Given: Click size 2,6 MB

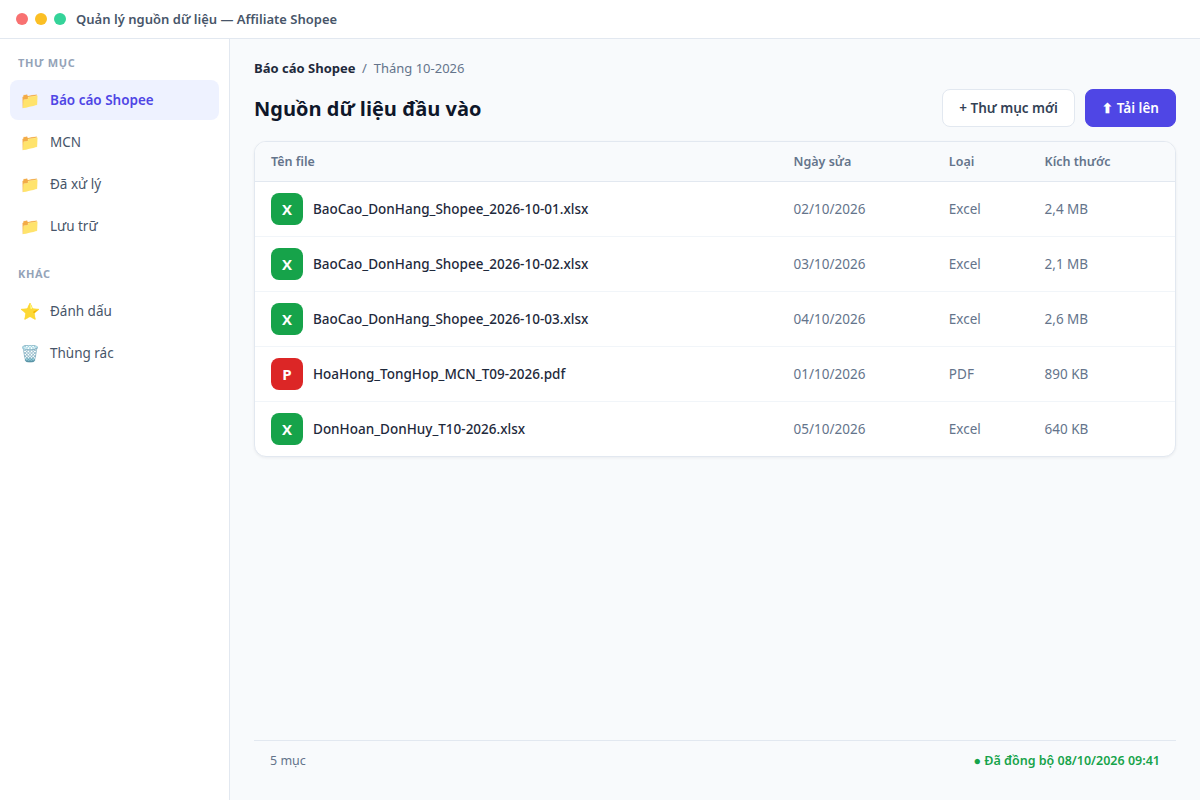Looking at the screenshot, I should coord(1066,319).
